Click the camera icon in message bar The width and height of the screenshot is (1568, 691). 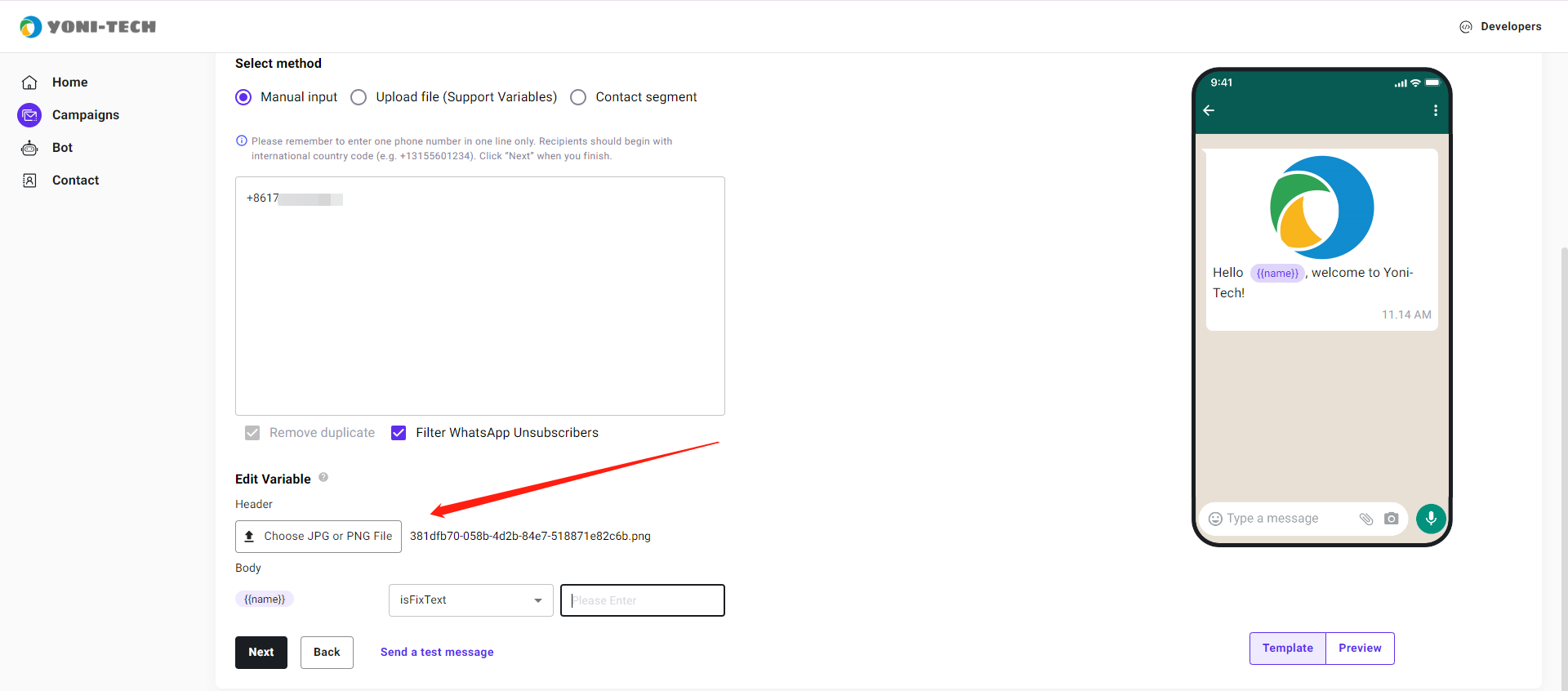click(1392, 519)
